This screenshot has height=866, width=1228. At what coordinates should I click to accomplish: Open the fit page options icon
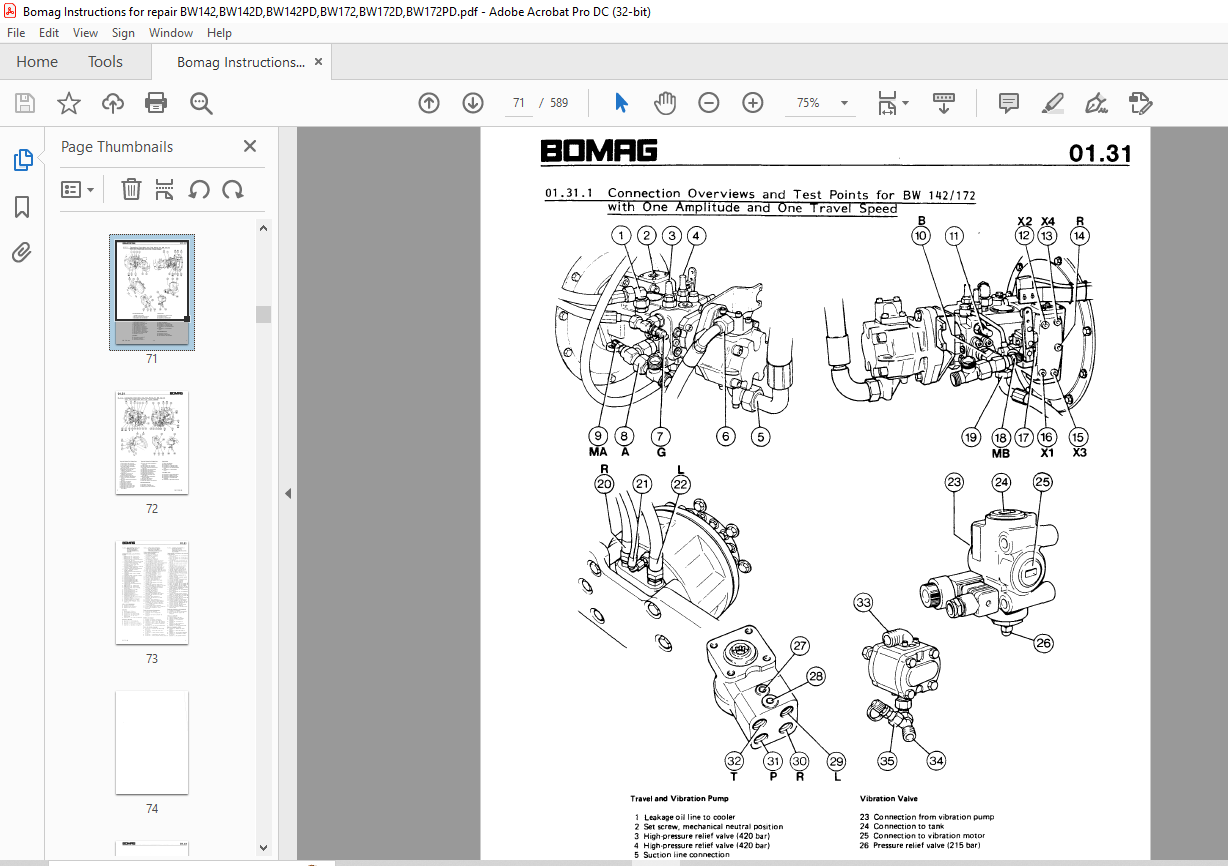coord(892,103)
